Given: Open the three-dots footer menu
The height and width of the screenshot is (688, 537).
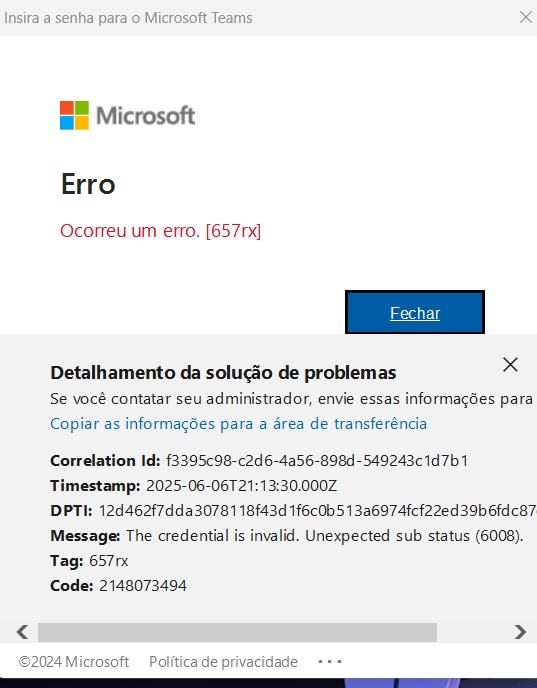Looking at the screenshot, I should (329, 661).
